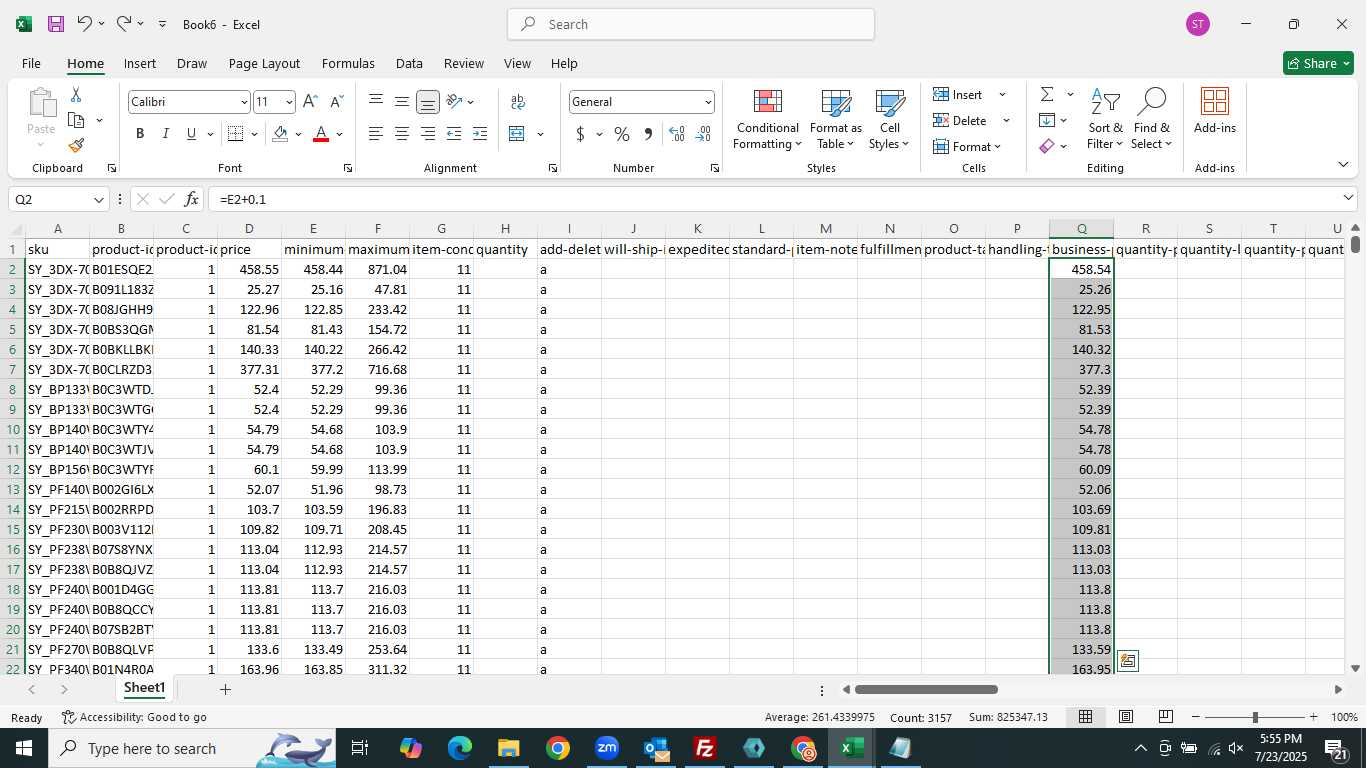Increase decimal places

tap(677, 134)
